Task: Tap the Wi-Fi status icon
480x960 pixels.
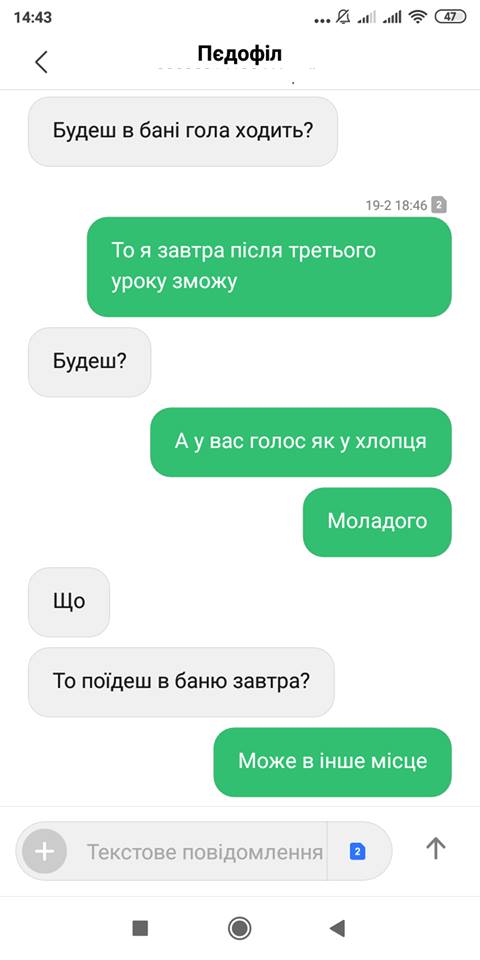Action: click(x=418, y=17)
